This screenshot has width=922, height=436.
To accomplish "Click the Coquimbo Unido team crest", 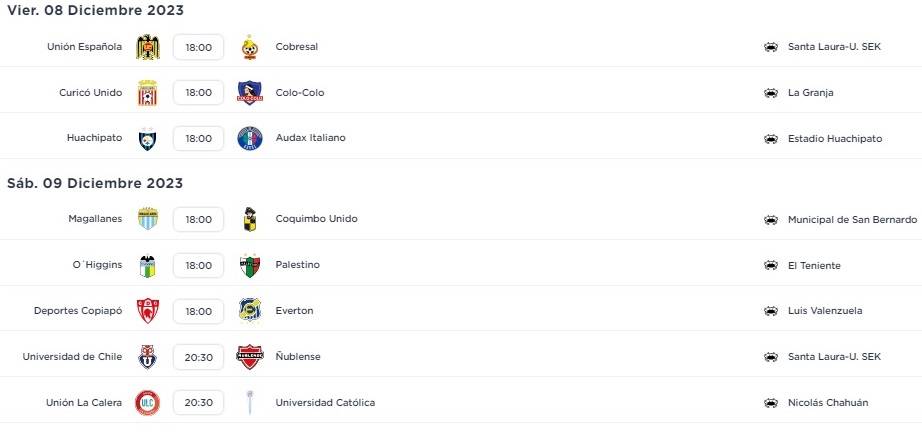I will pos(249,220).
